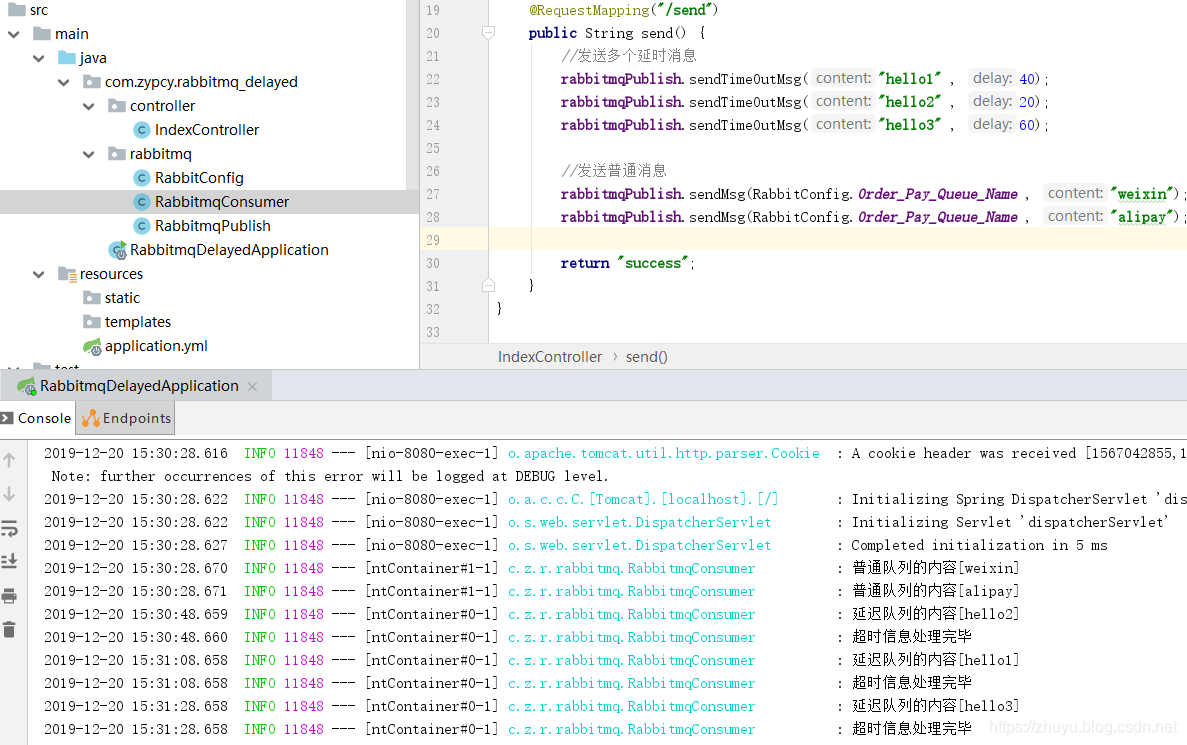Collapse the rabbitmq package
Viewport: 1187px width, 745px height.
pos(89,154)
